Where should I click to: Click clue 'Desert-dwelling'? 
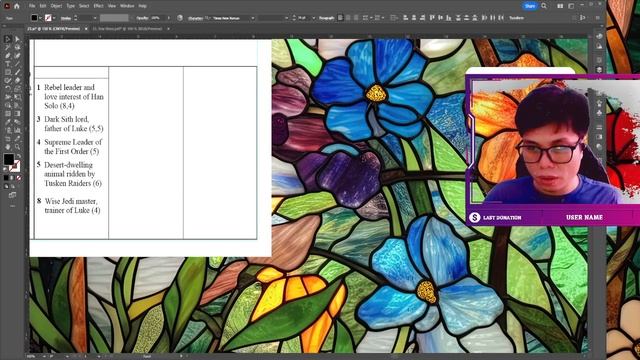click(69, 165)
